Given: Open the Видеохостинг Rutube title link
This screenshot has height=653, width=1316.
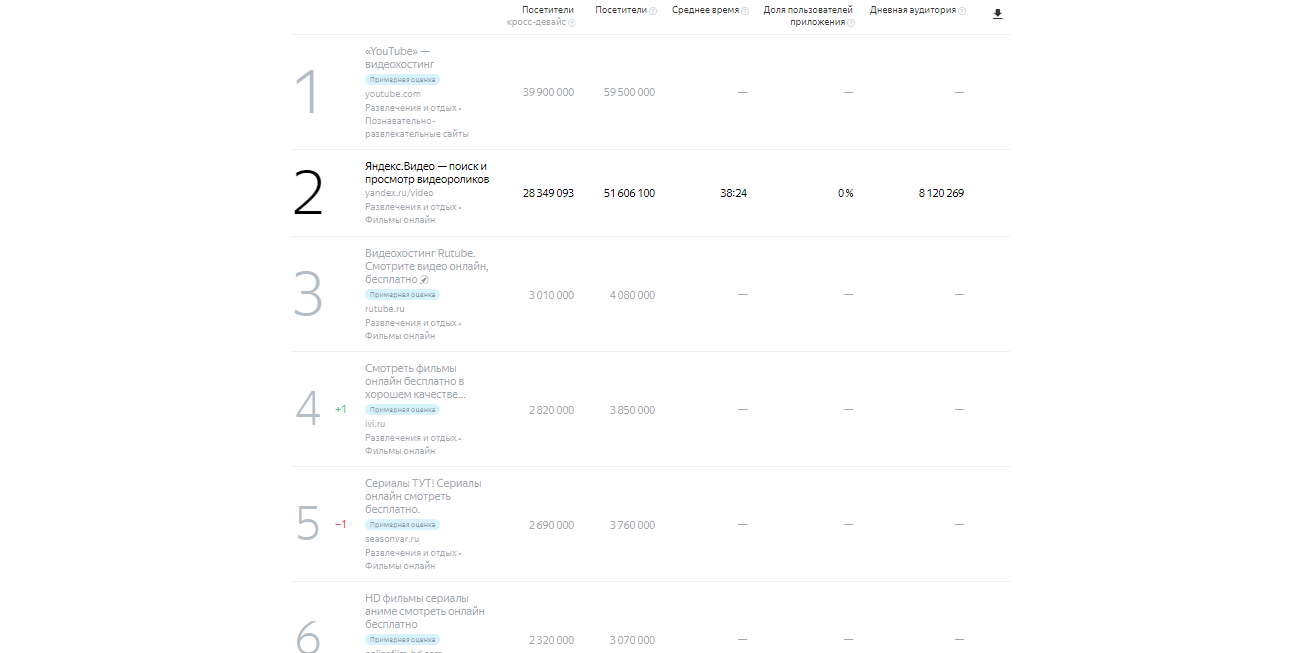Looking at the screenshot, I should 427,267.
